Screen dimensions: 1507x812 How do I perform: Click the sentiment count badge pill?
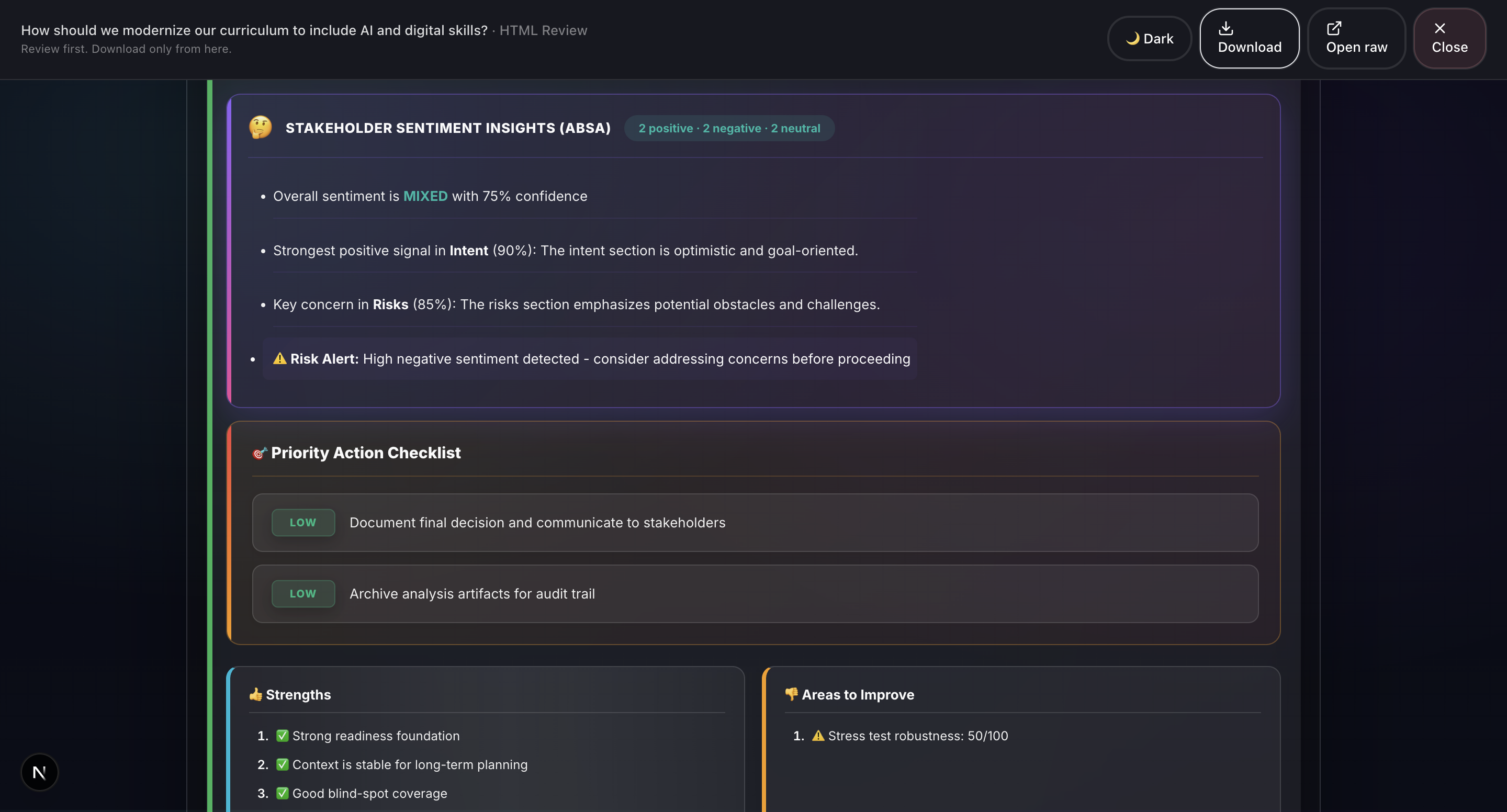click(x=729, y=128)
